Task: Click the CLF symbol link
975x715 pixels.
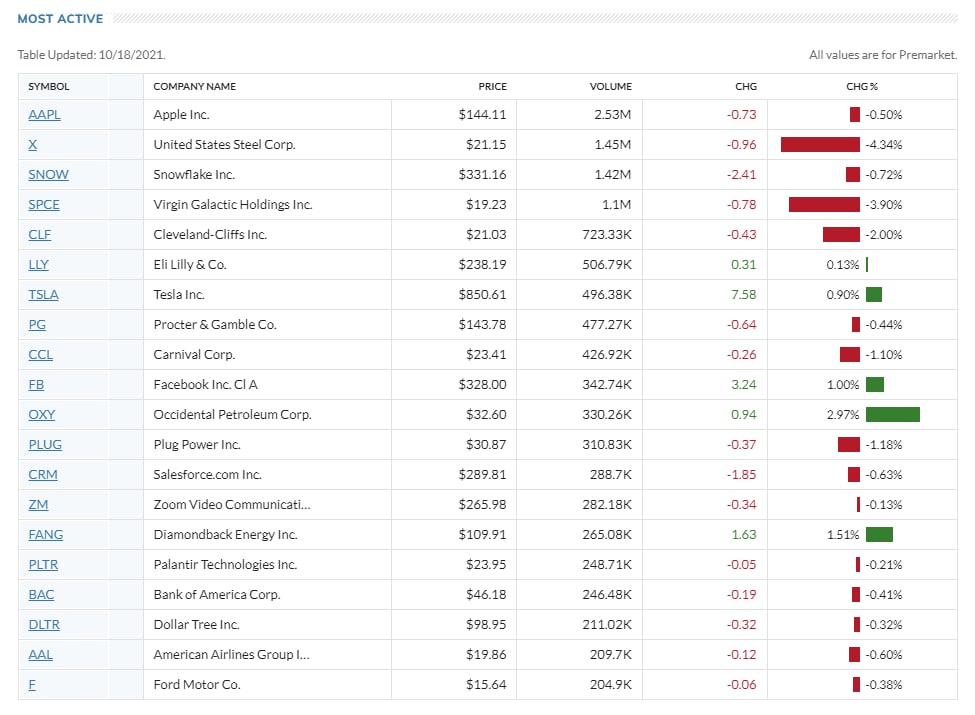Action: (40, 234)
